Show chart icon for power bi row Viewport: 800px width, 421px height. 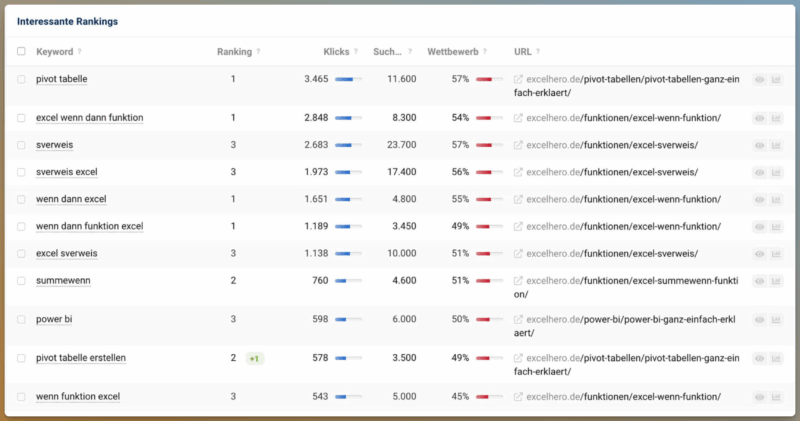click(x=776, y=320)
